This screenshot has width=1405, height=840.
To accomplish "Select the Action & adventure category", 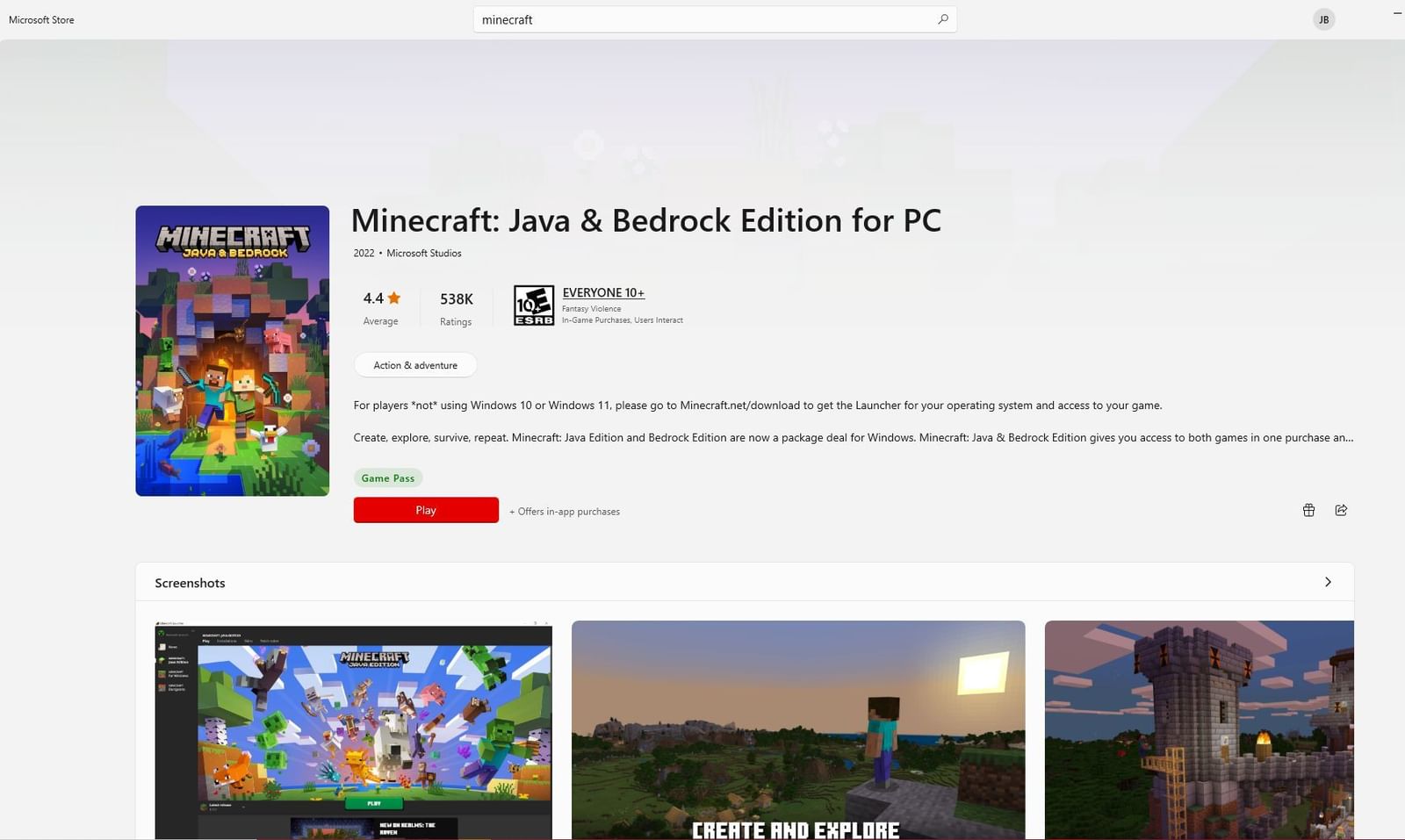I will click(x=414, y=364).
